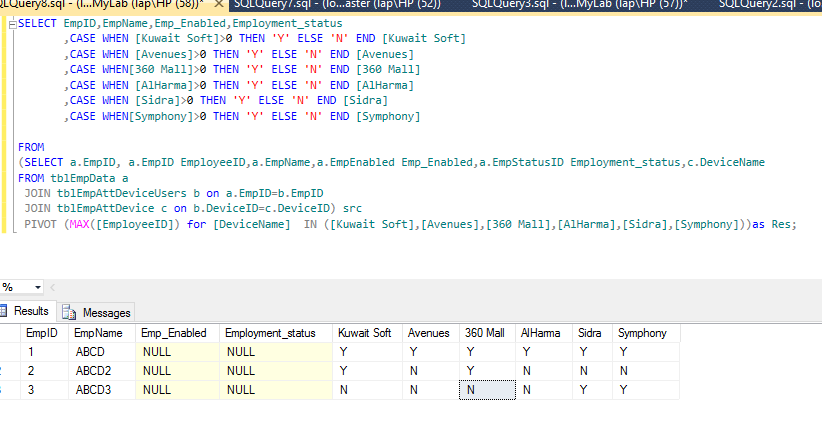Select the AlHarma column header

click(x=544, y=333)
